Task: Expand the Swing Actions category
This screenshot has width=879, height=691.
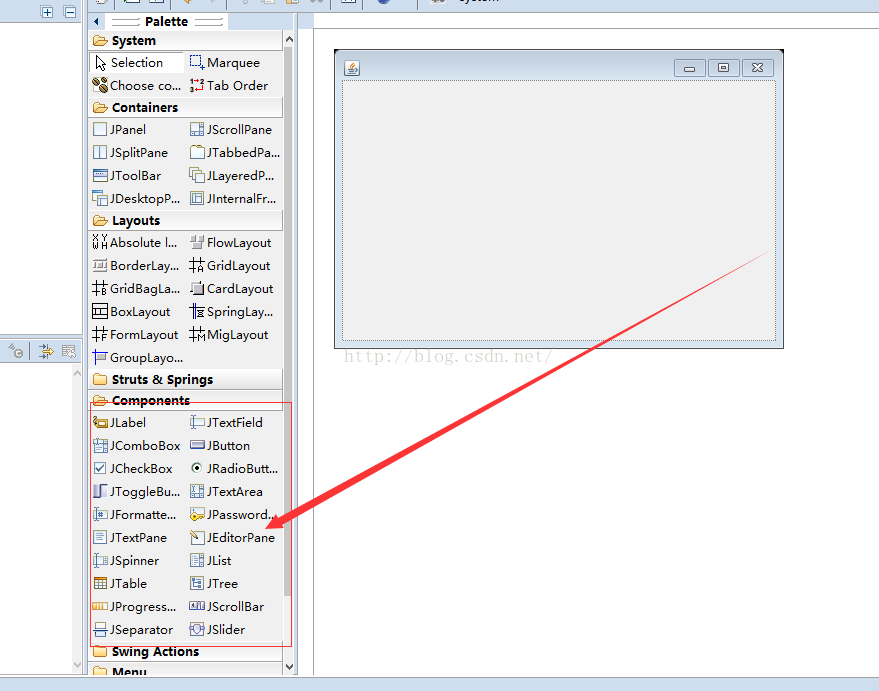Action: [186, 651]
